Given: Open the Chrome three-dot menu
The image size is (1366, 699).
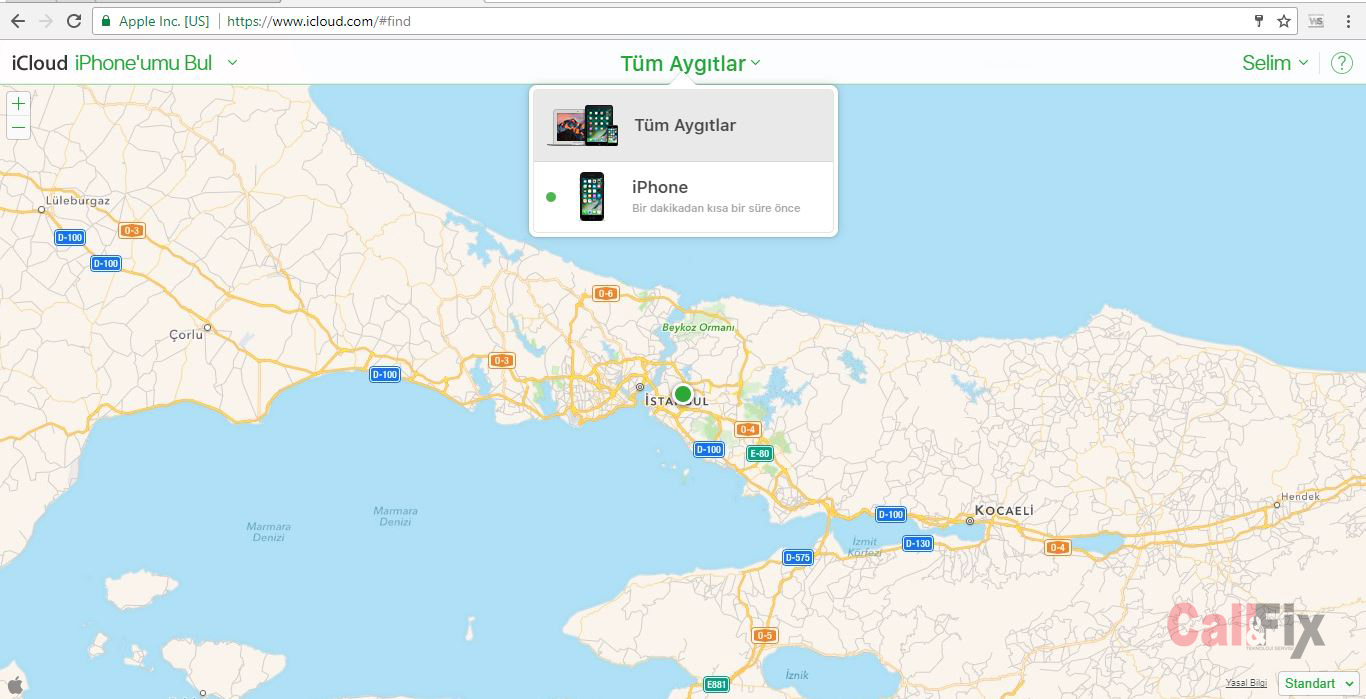Looking at the screenshot, I should 1348,21.
